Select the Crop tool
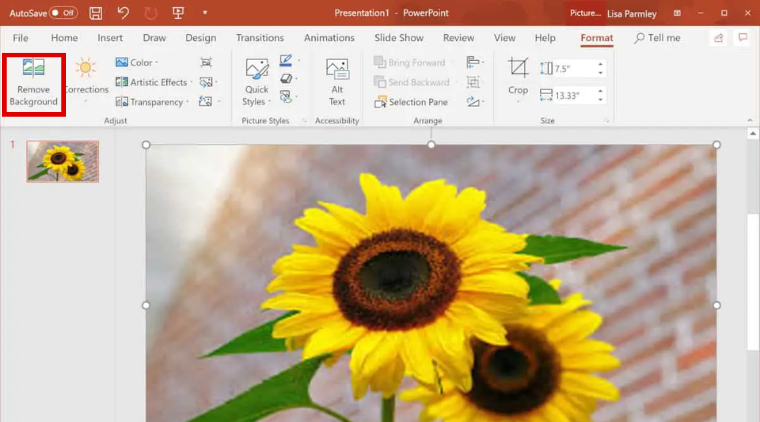760x422 pixels. [518, 80]
